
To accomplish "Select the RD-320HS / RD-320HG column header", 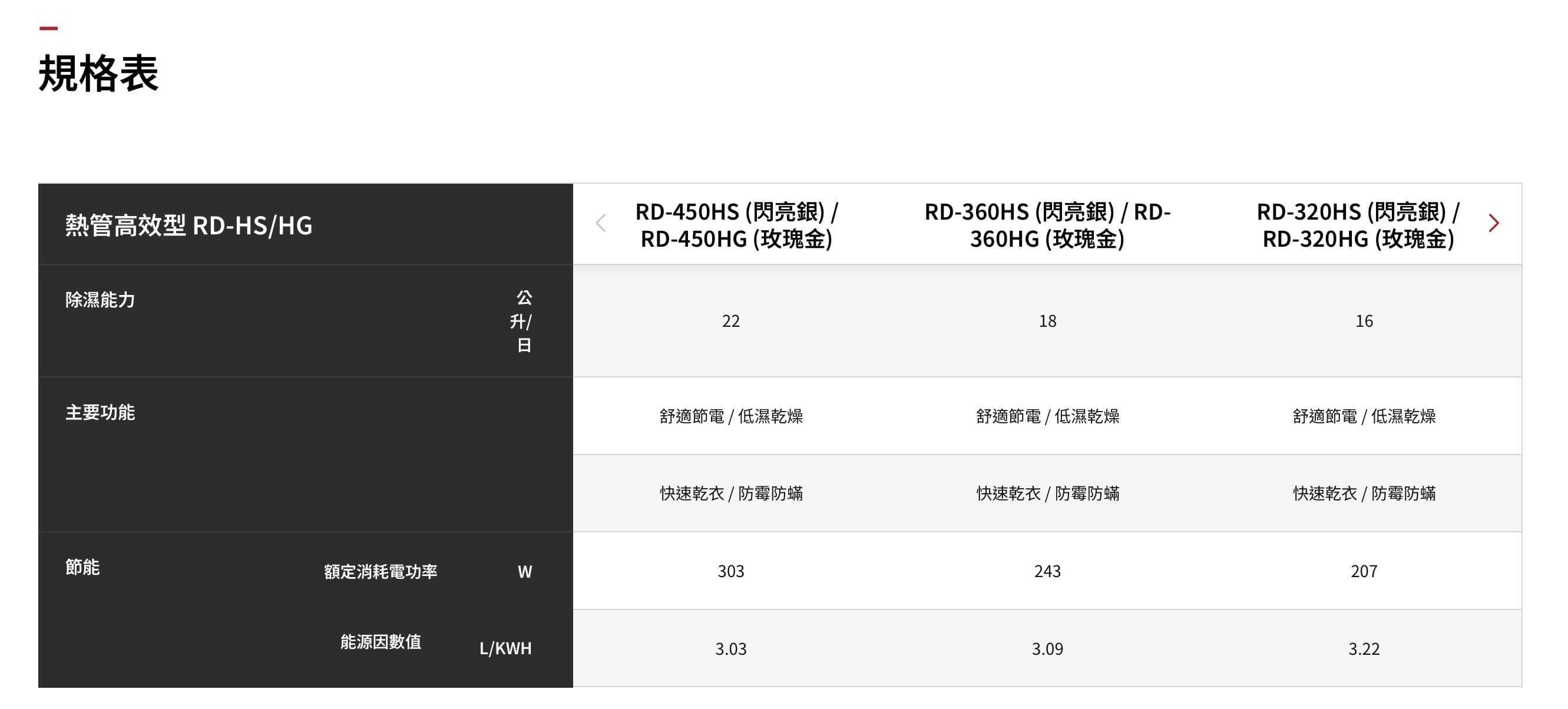I will coord(1357,225).
